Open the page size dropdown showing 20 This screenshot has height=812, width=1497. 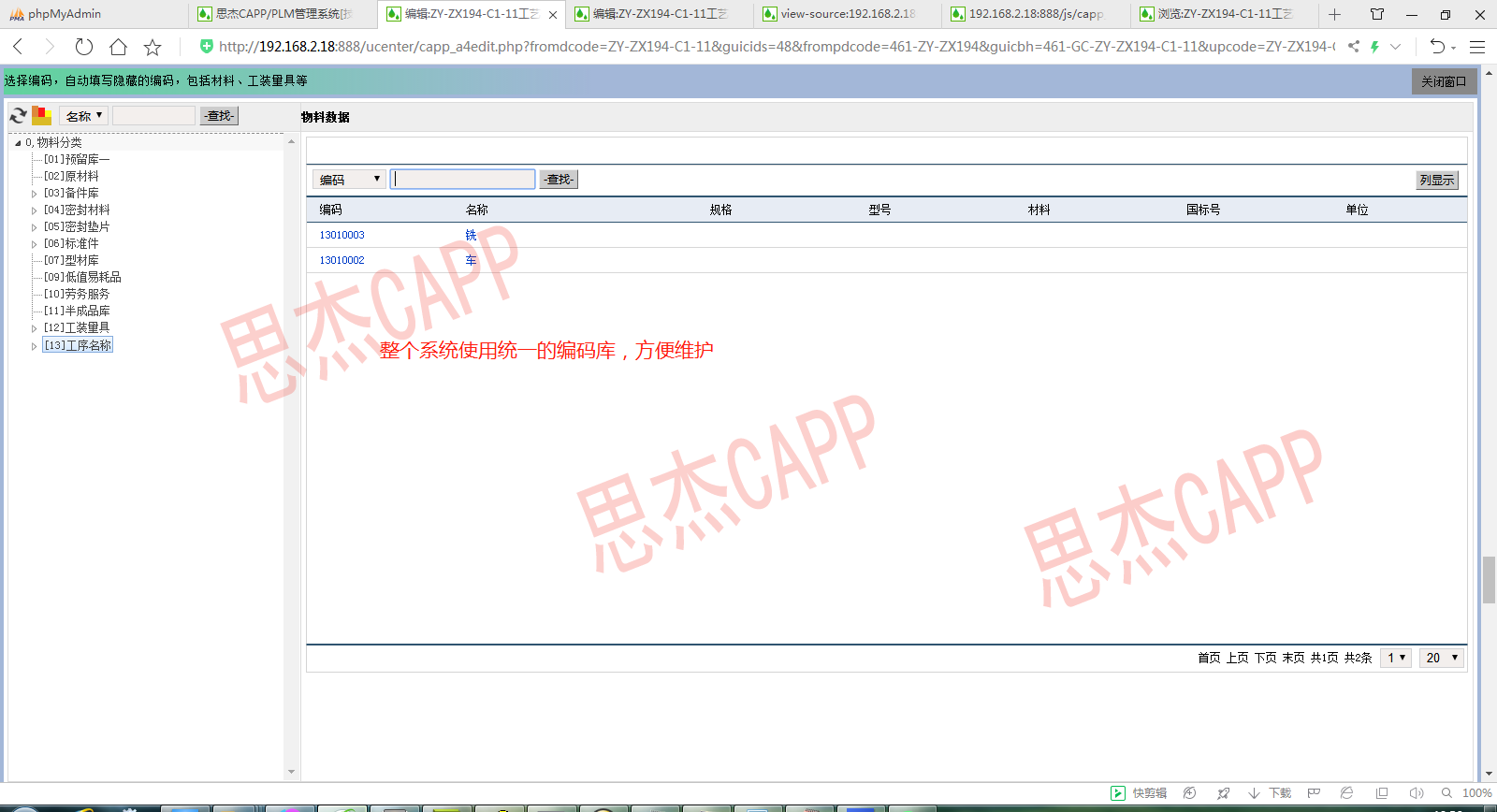[1441, 658]
